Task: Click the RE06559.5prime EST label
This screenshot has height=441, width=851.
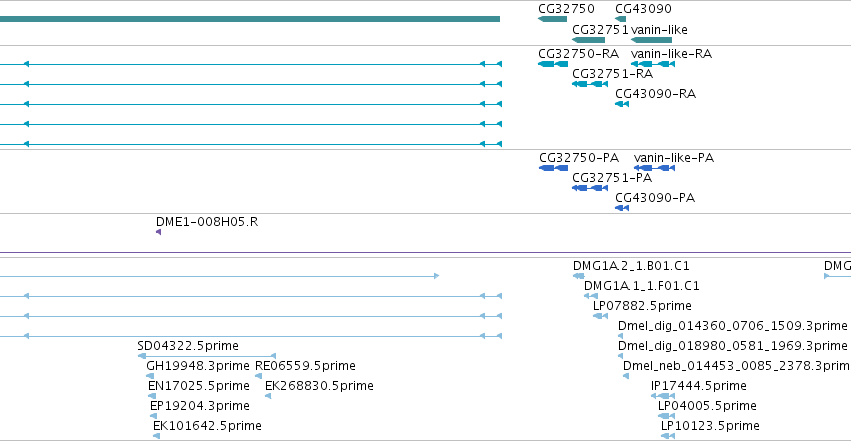Action: pos(305,366)
